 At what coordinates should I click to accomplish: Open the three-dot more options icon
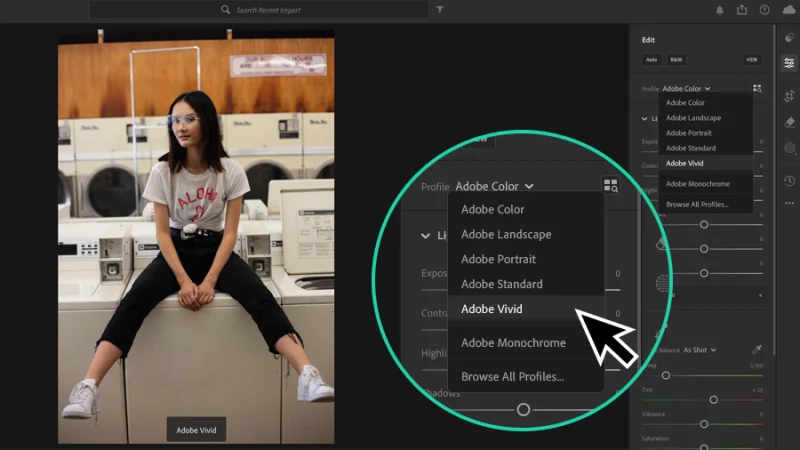[789, 203]
